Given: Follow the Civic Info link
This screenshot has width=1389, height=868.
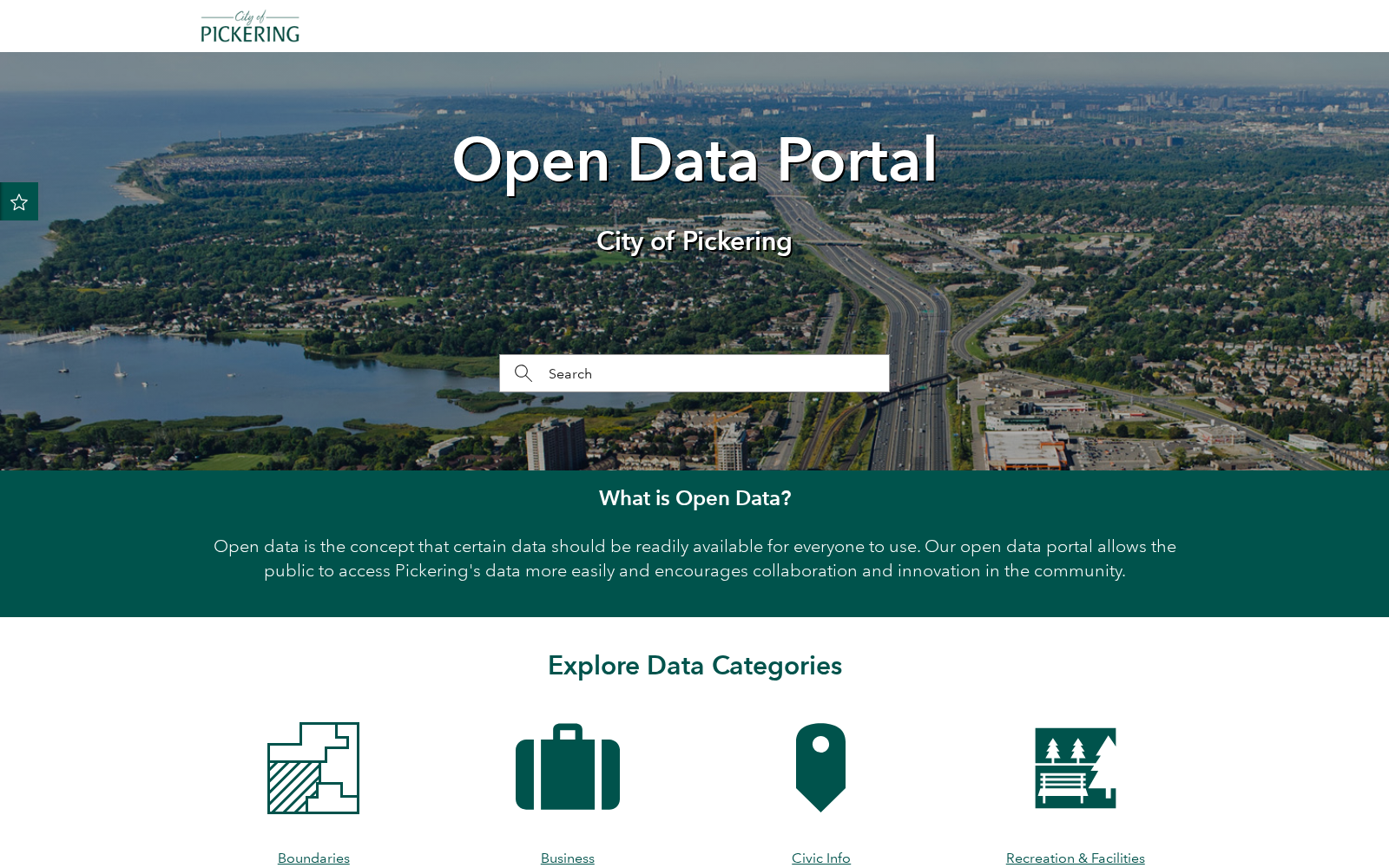Looking at the screenshot, I should point(821,858).
